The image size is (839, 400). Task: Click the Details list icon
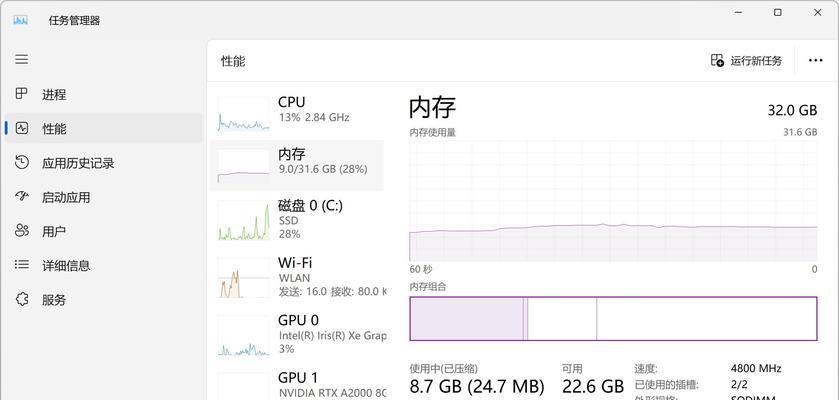pyautogui.click(x=21, y=265)
